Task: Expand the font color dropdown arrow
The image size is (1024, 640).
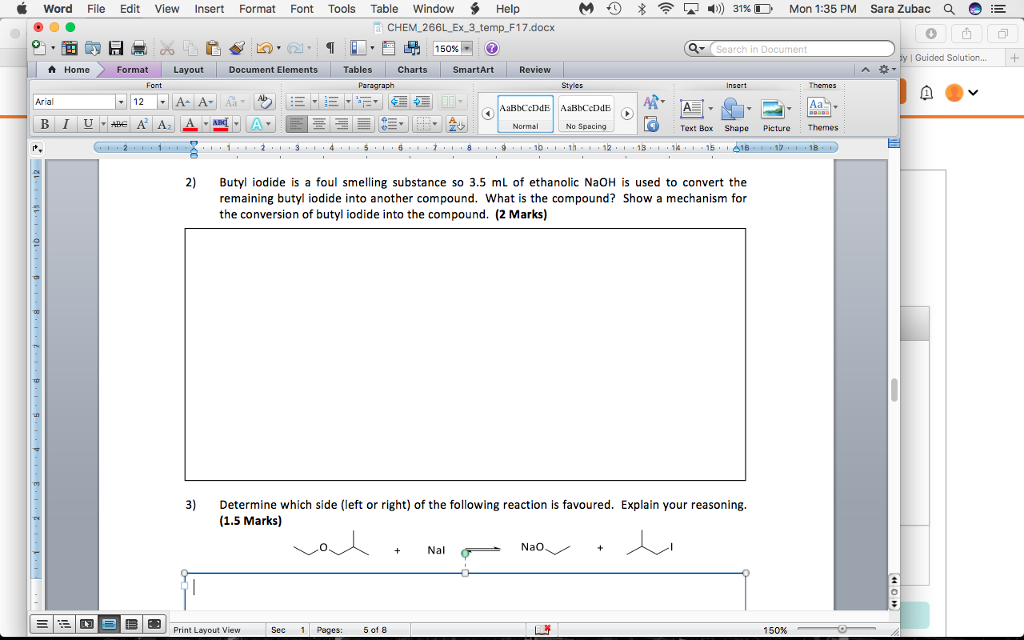Action: click(x=205, y=124)
